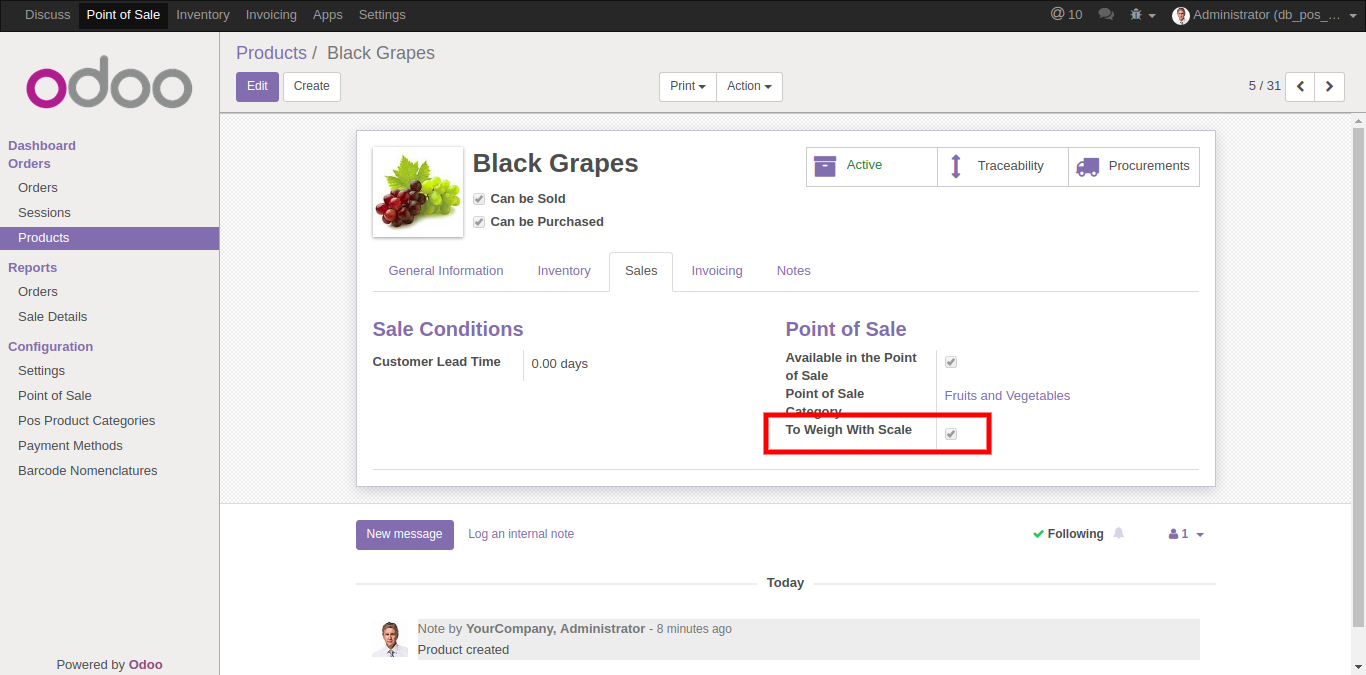Go to previous product record arrow
The width and height of the screenshot is (1366, 675).
(1300, 87)
